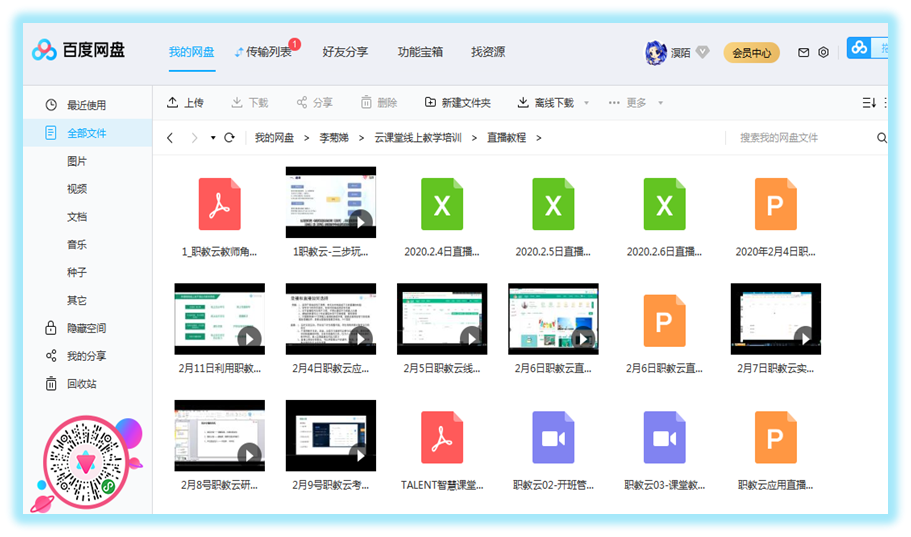
Task: Filter by 音乐 category
Action: click(x=77, y=245)
